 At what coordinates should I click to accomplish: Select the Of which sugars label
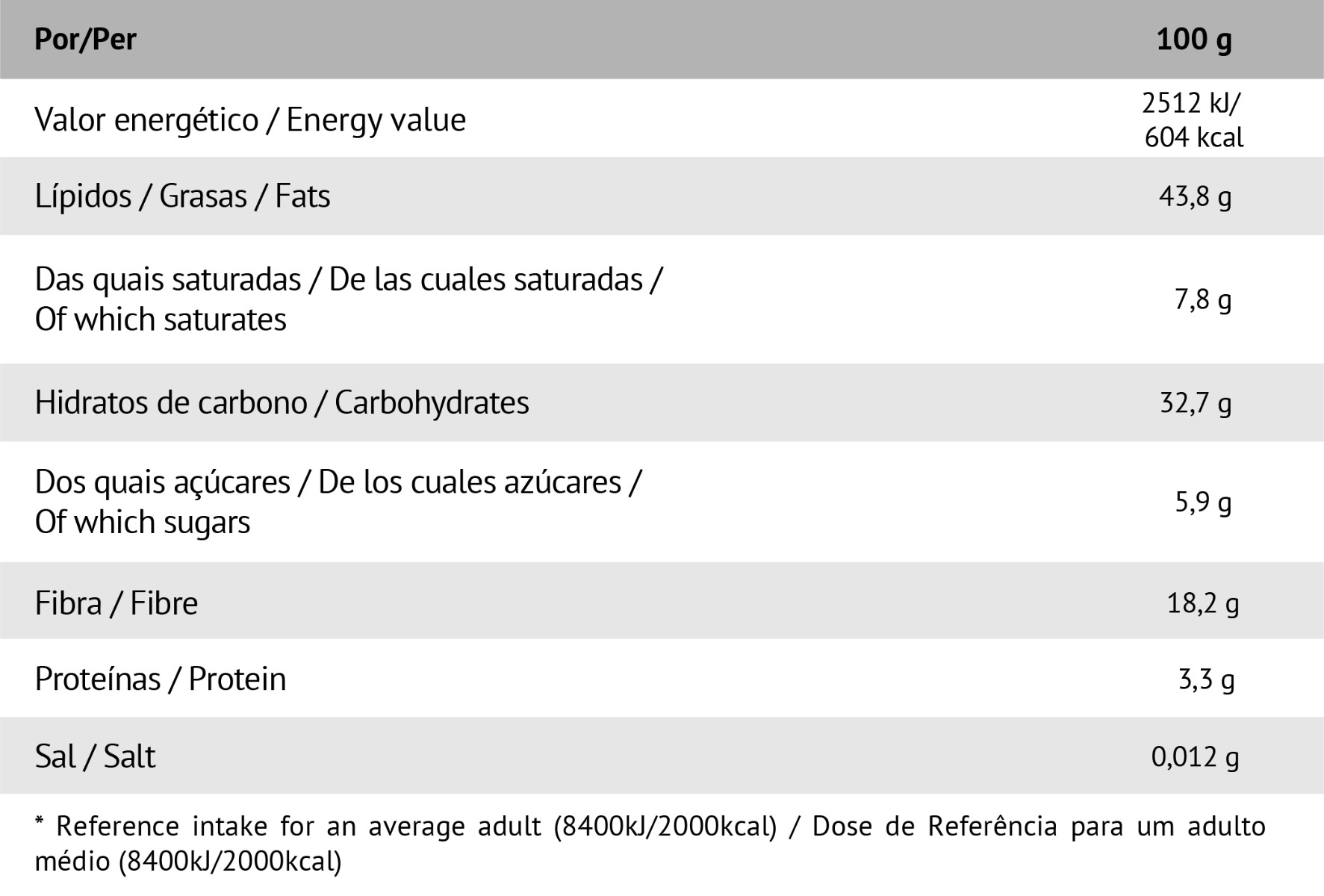coord(143,522)
